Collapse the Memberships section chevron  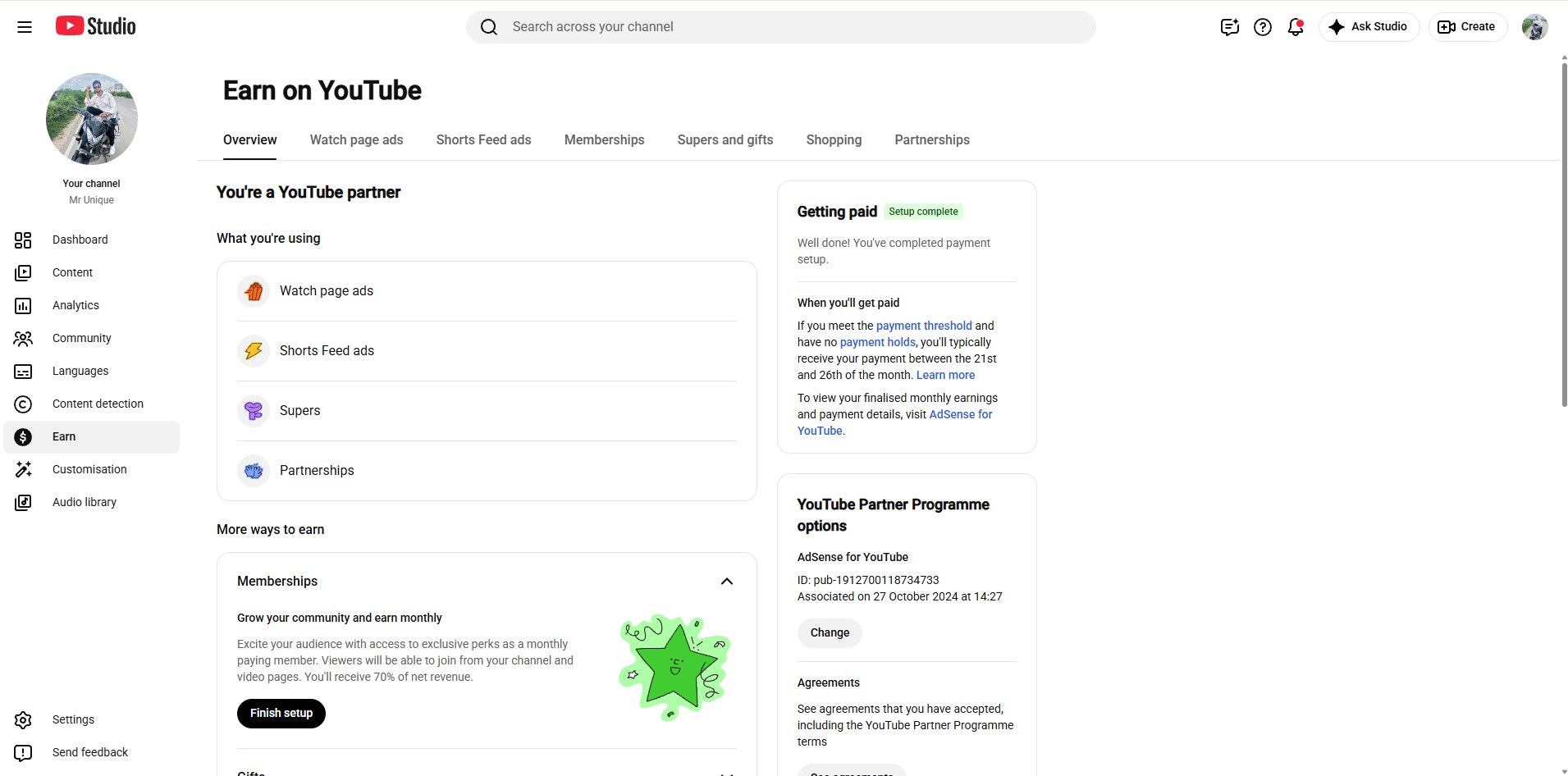click(726, 581)
